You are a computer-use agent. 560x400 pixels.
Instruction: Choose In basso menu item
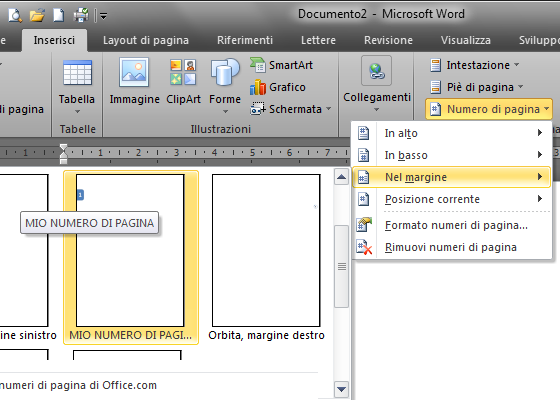click(x=452, y=155)
